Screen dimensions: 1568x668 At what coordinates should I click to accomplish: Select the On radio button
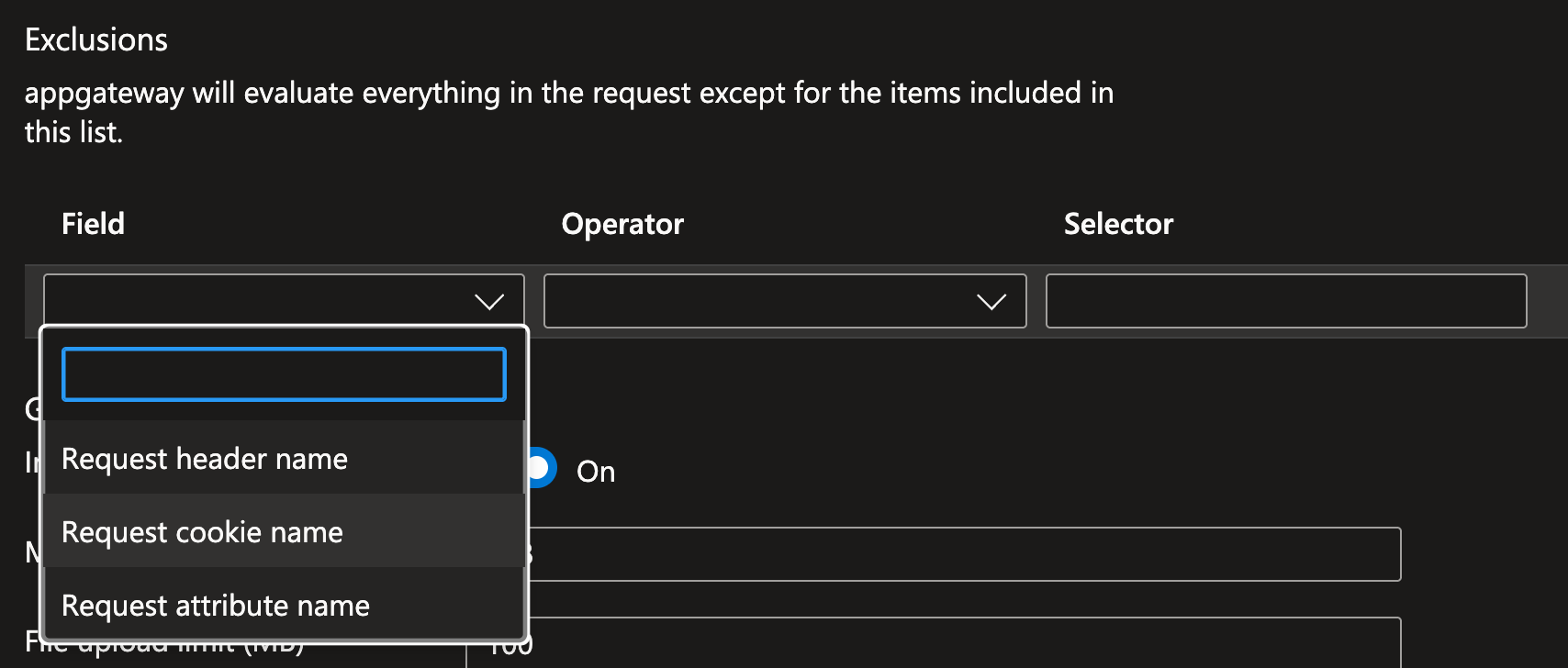tap(543, 468)
